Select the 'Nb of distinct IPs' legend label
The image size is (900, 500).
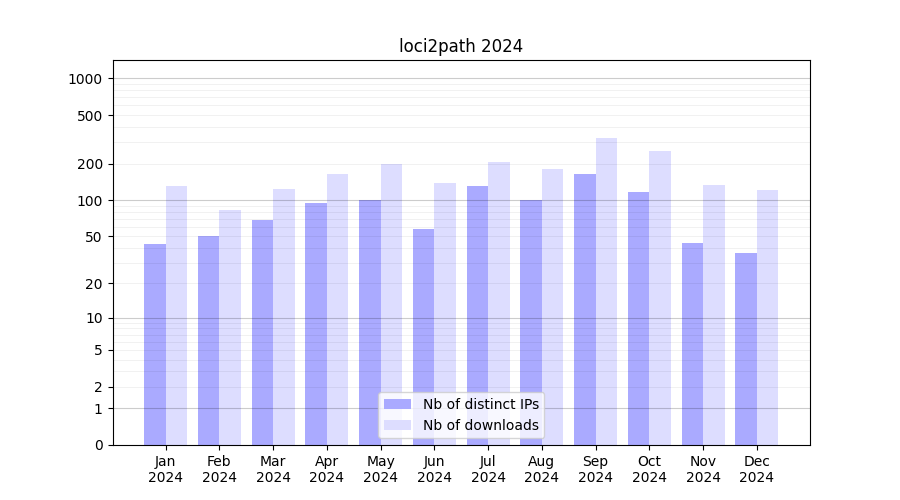(x=480, y=404)
